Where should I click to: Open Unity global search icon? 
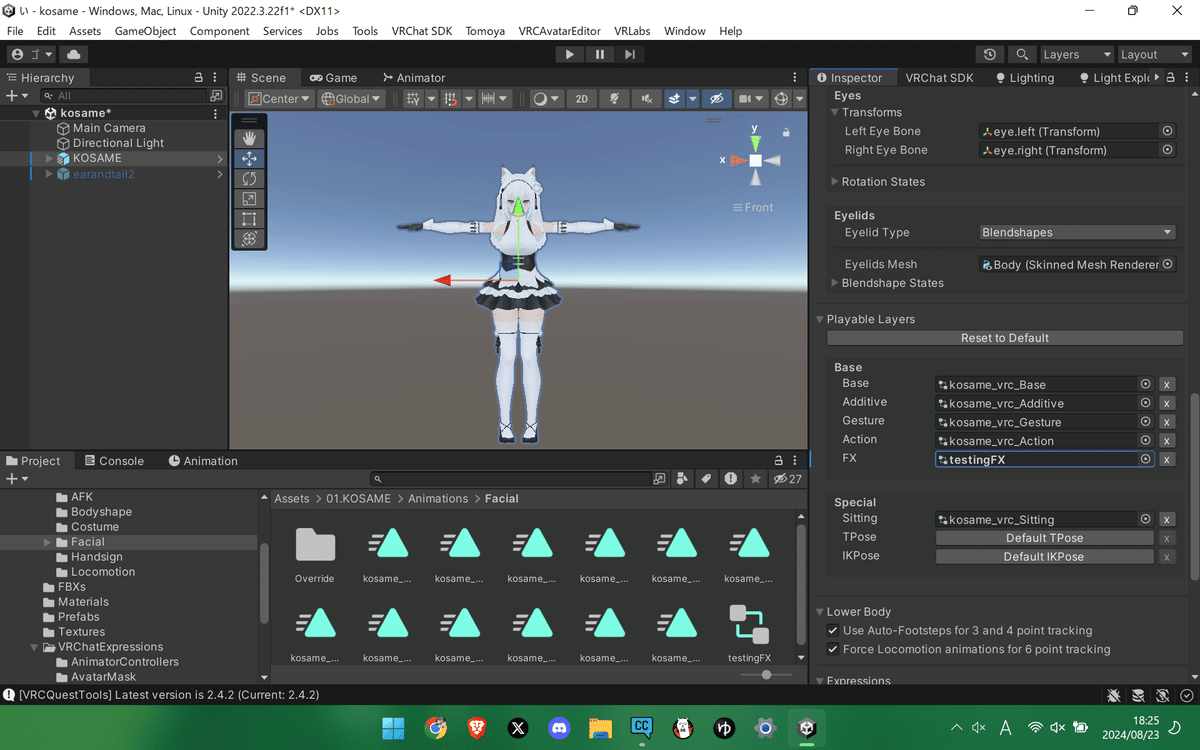[x=1021, y=55]
